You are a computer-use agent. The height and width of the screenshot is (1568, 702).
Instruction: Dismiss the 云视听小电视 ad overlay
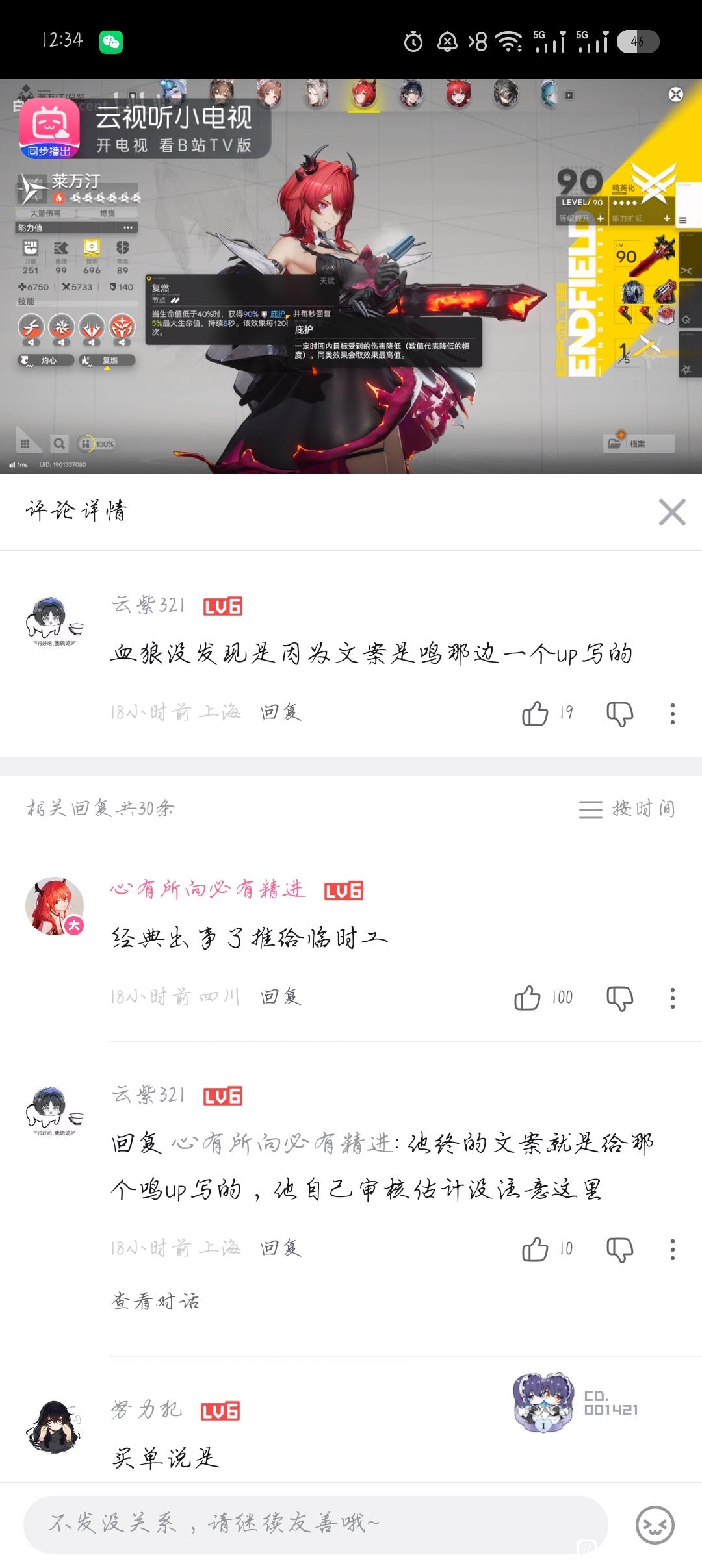tap(676, 94)
